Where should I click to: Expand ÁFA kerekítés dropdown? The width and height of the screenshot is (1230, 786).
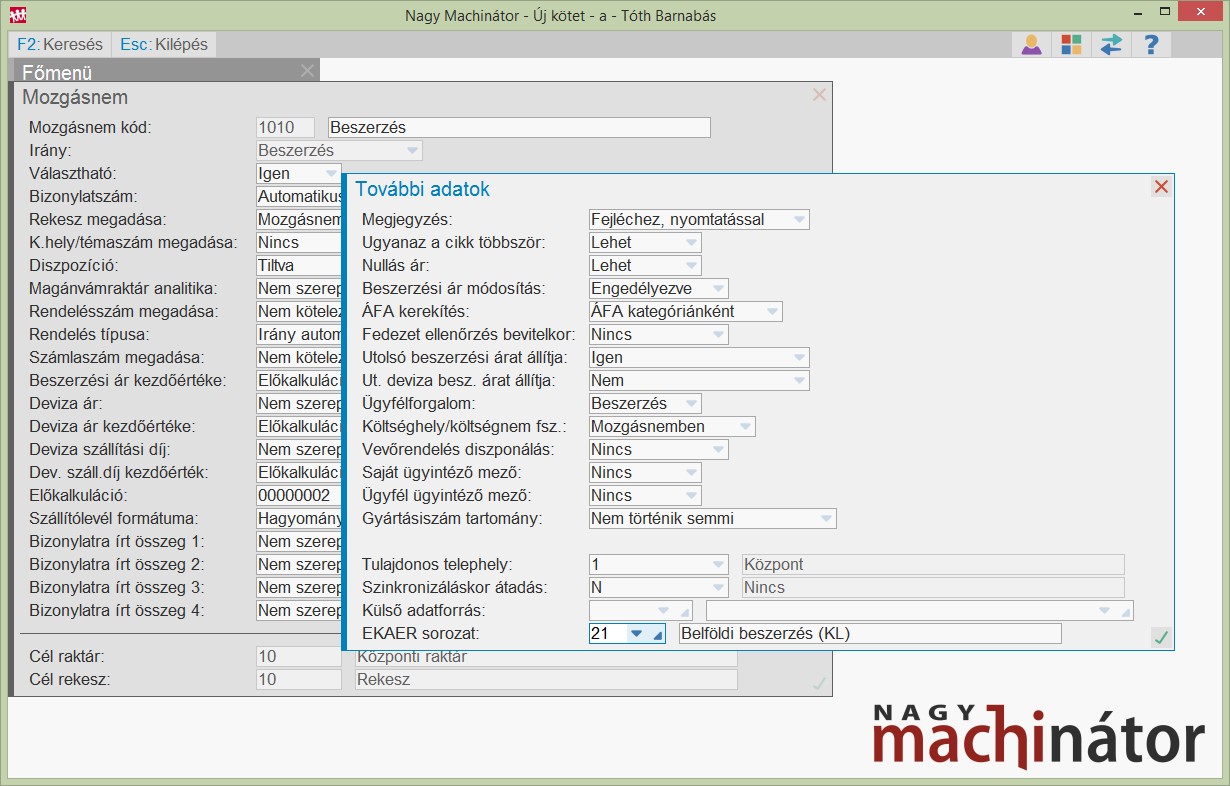(772, 312)
